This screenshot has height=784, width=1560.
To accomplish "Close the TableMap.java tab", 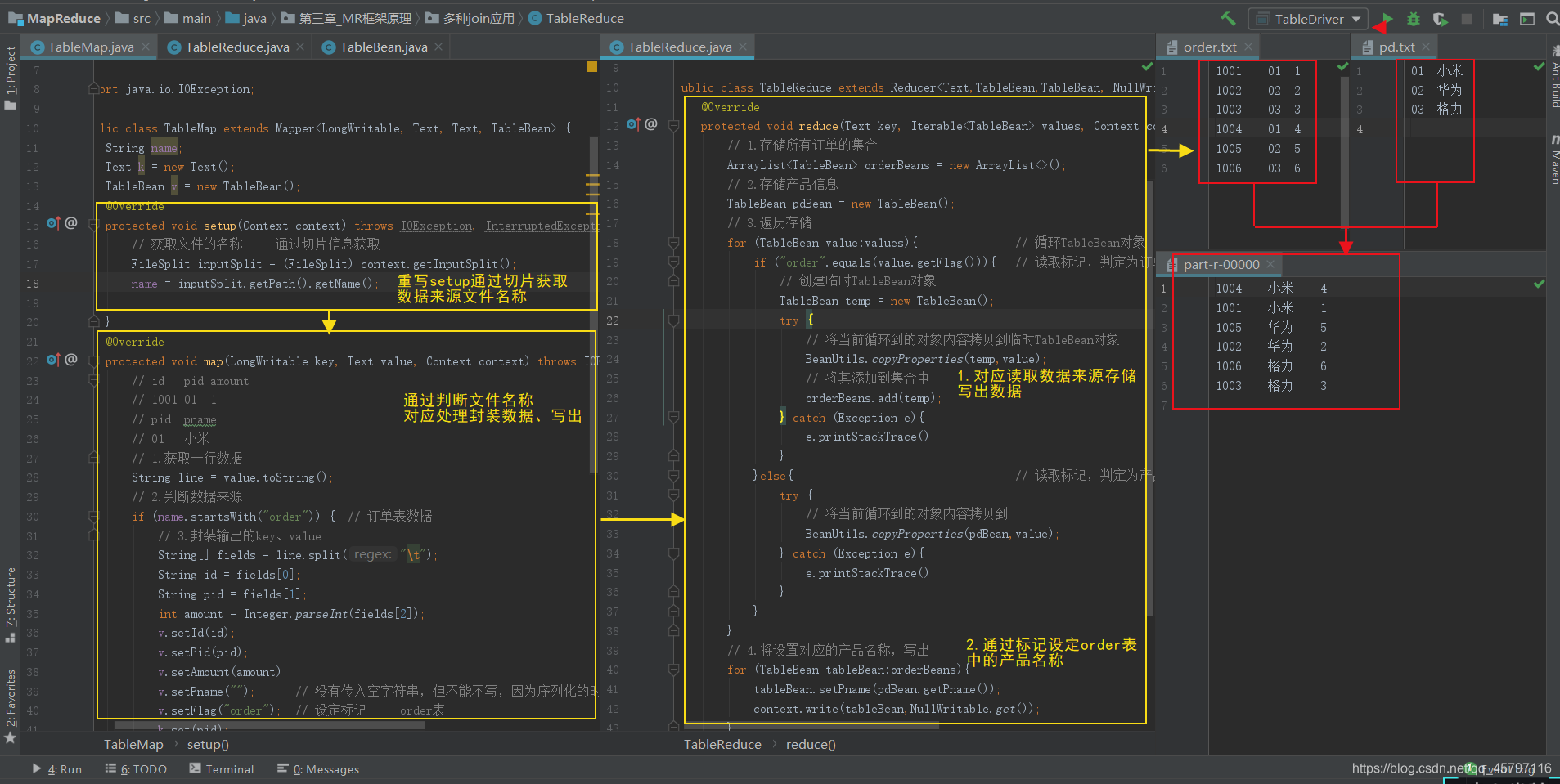I will point(146,47).
